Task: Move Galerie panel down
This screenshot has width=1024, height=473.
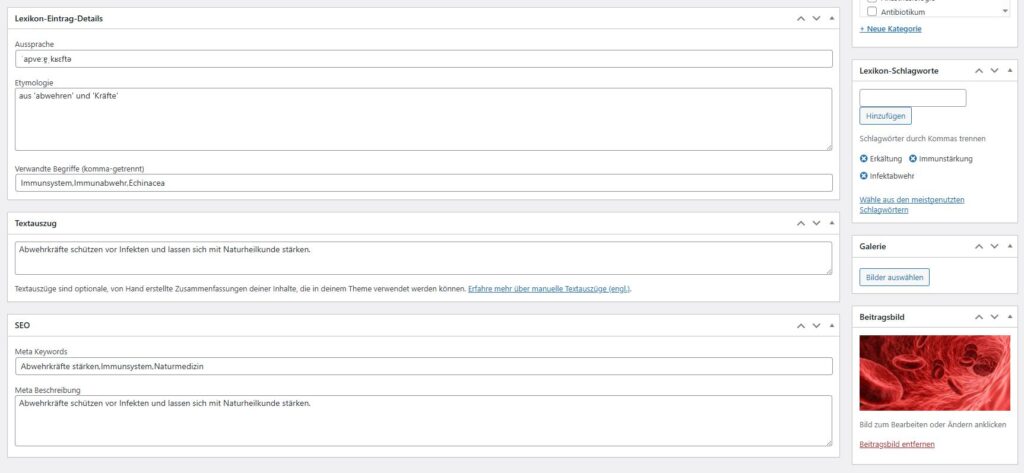Action: point(994,246)
